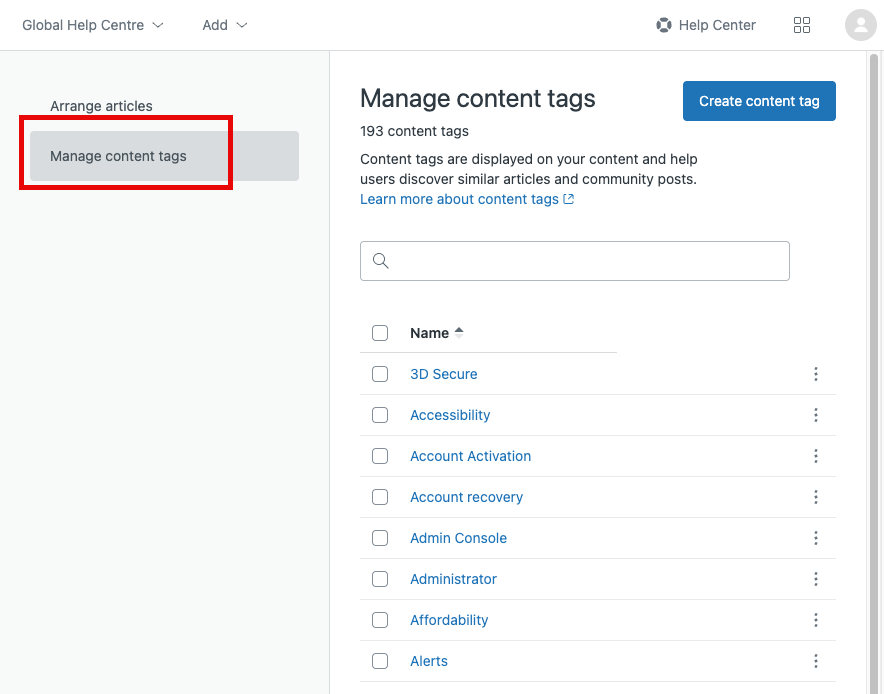The height and width of the screenshot is (694, 884).
Task: Open the options menu for 3D Secure
Action: pos(816,374)
